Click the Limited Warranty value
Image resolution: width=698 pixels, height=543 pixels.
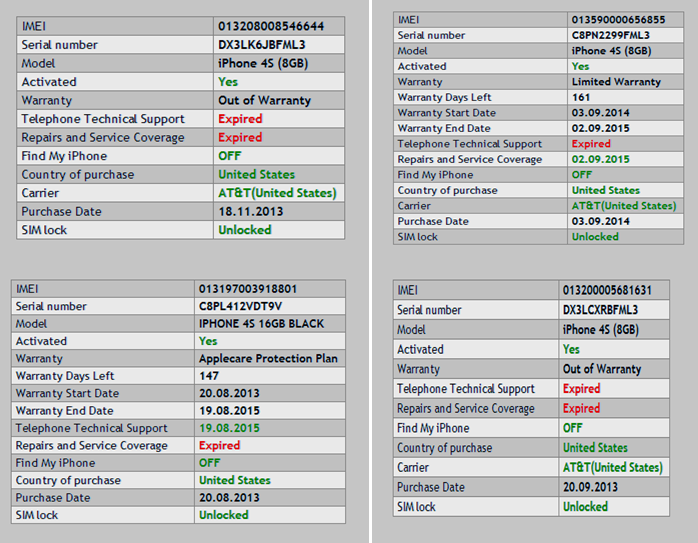(x=616, y=82)
